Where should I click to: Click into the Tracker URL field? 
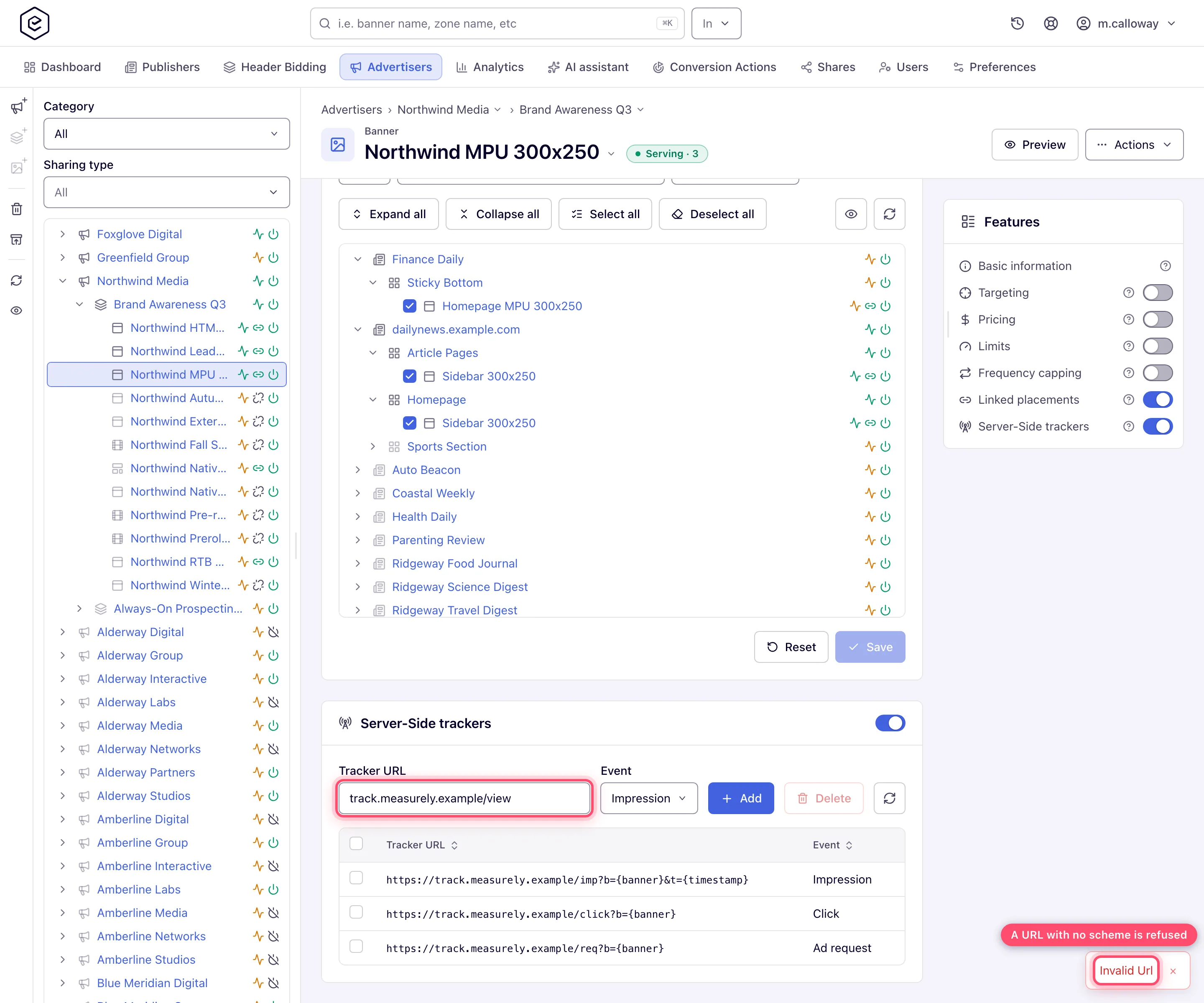click(x=464, y=798)
